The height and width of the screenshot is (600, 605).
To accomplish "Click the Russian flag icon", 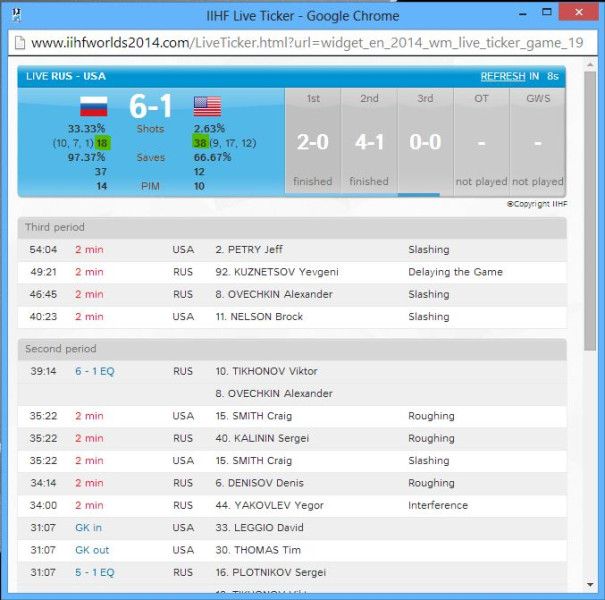I will pos(94,106).
